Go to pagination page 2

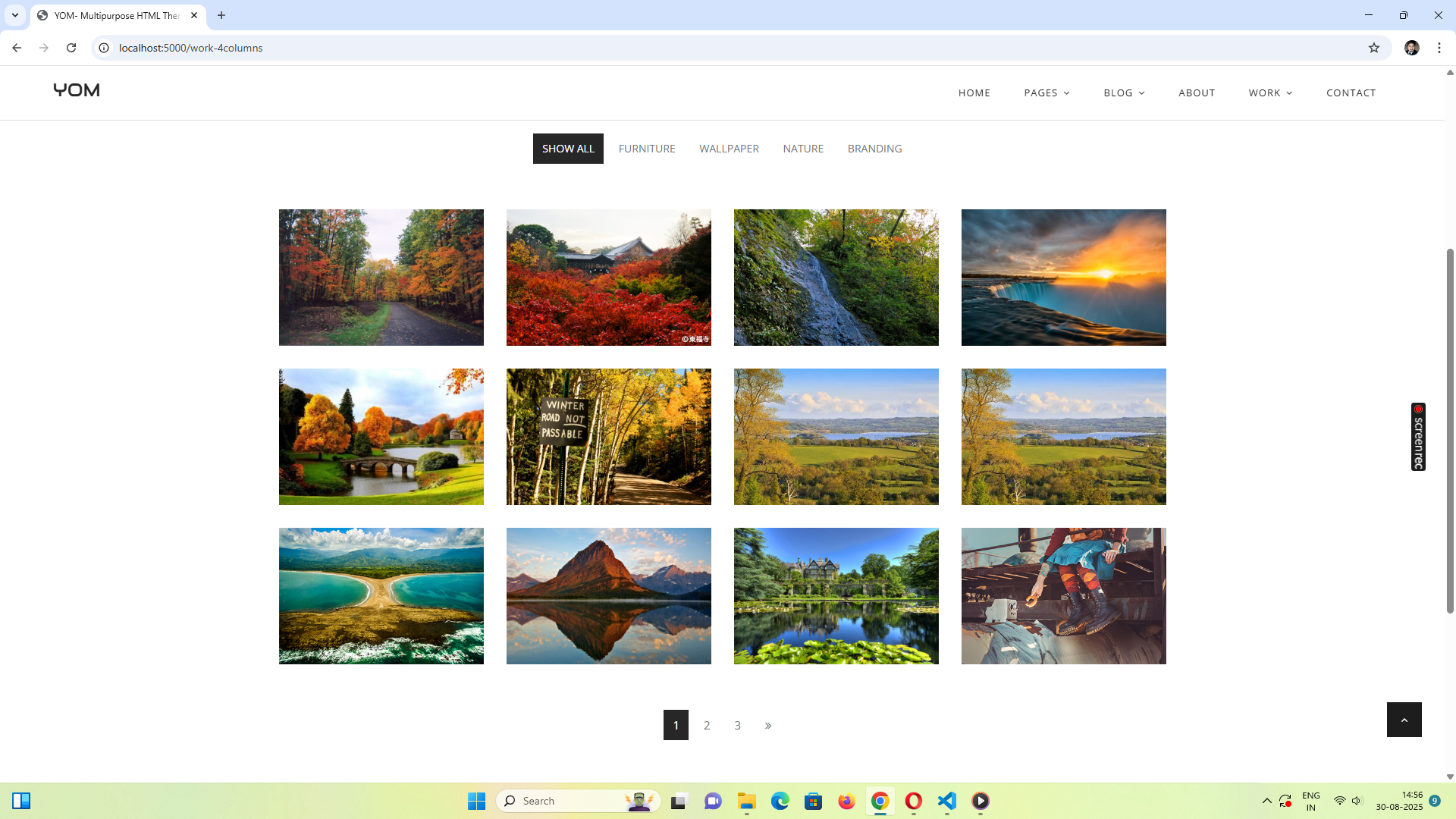(x=707, y=725)
